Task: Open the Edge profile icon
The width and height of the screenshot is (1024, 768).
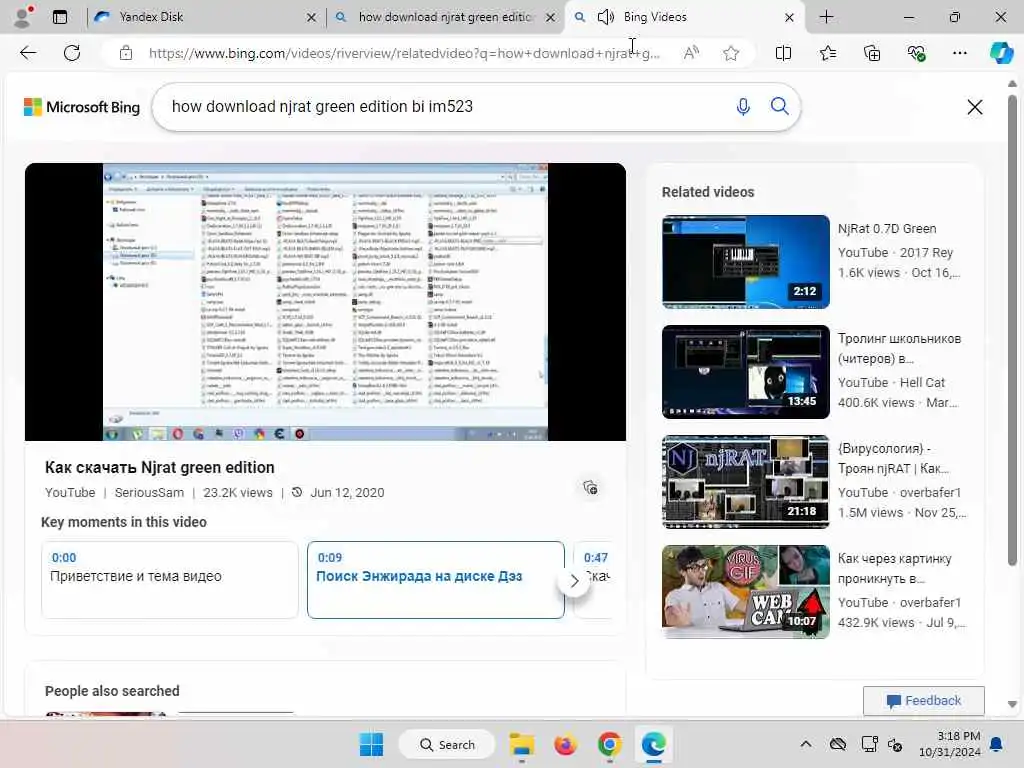Action: pyautogui.click(x=23, y=16)
